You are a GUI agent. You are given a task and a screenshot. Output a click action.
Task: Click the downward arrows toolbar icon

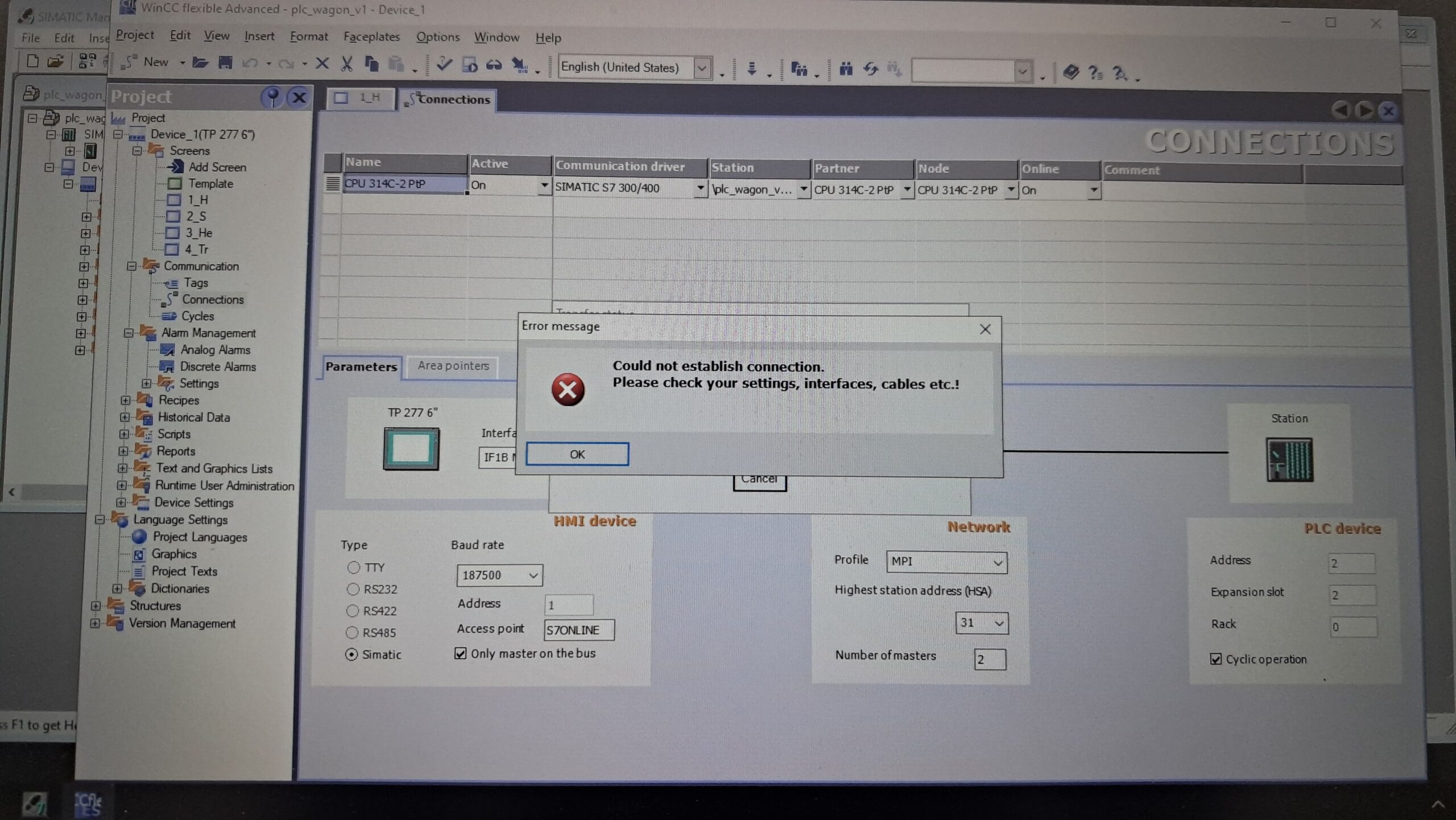pyautogui.click(x=751, y=68)
